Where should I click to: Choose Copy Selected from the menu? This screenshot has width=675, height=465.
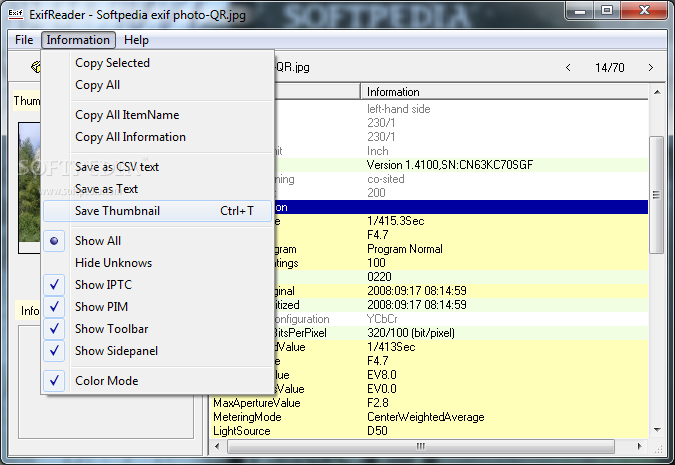pyautogui.click(x=158, y=63)
